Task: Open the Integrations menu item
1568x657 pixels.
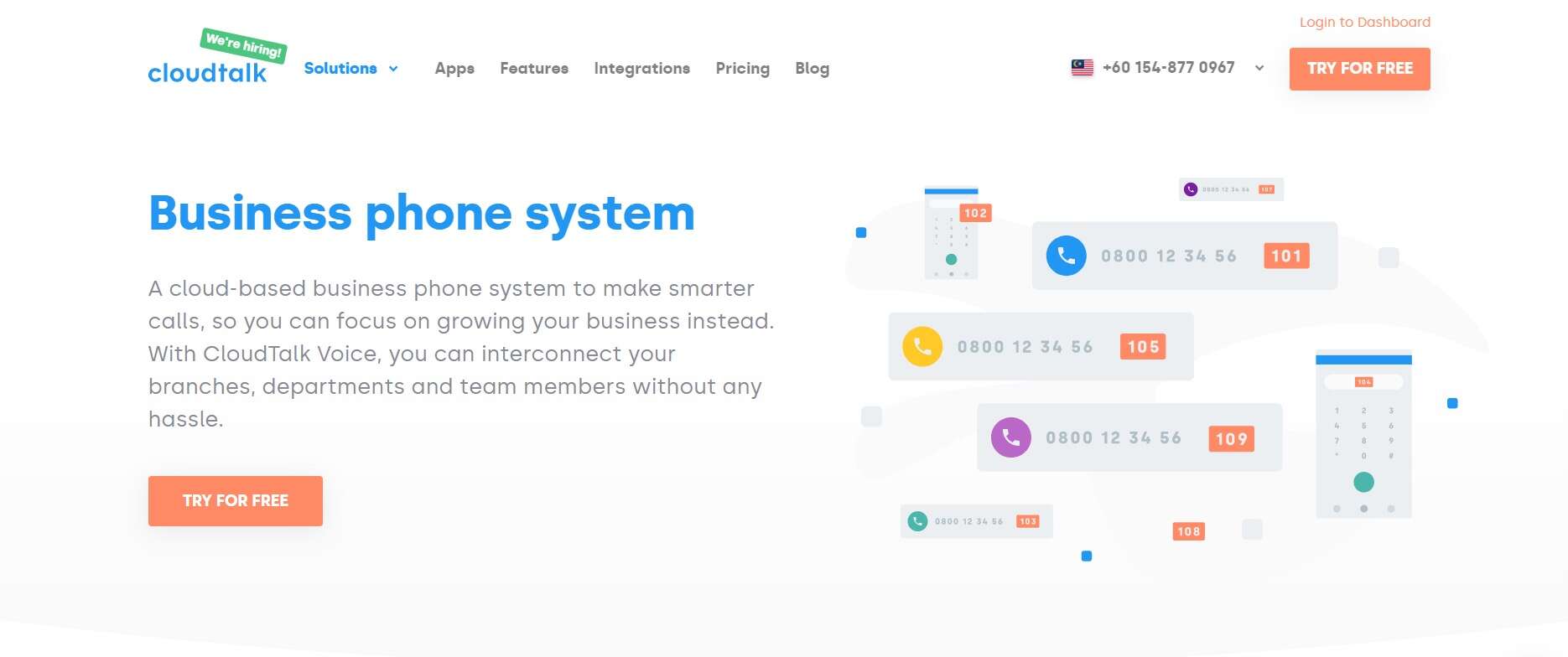Action: [x=642, y=69]
